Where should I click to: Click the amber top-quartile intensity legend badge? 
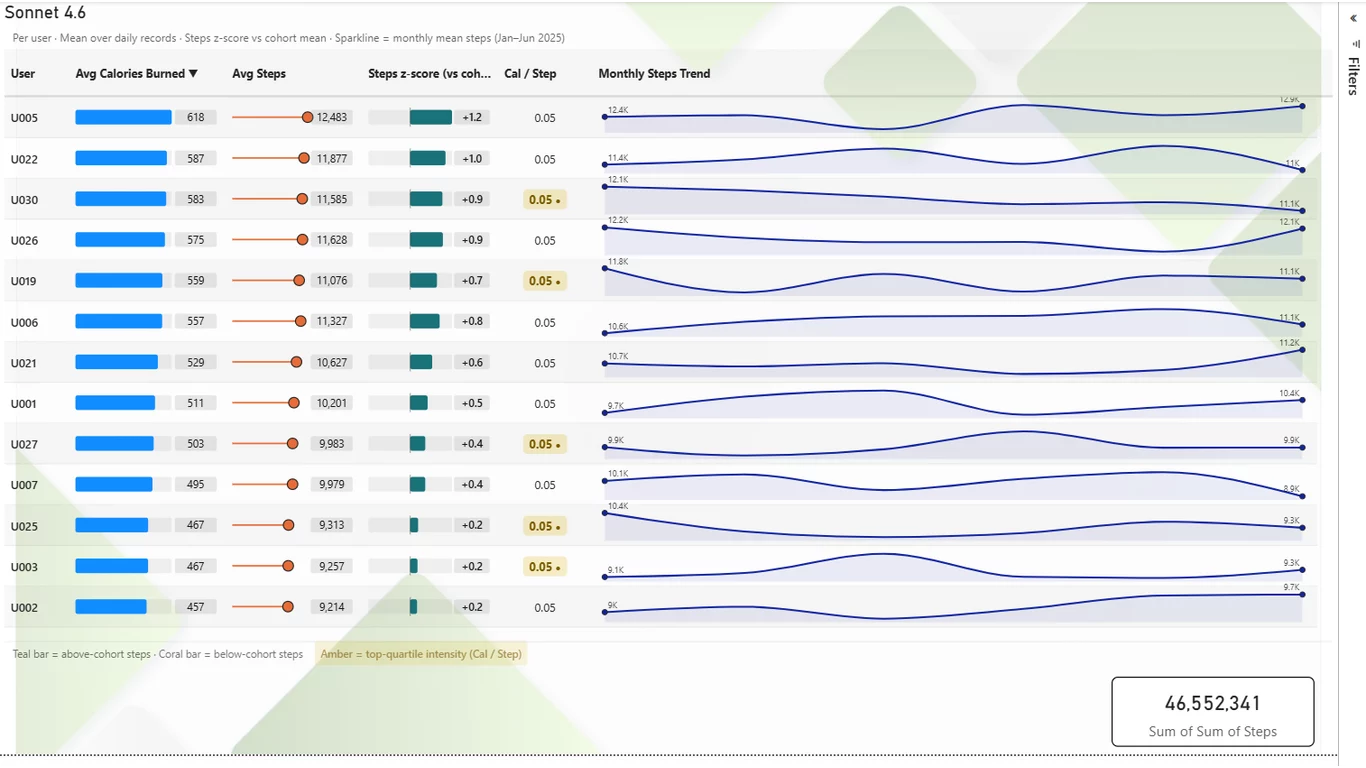click(x=421, y=654)
